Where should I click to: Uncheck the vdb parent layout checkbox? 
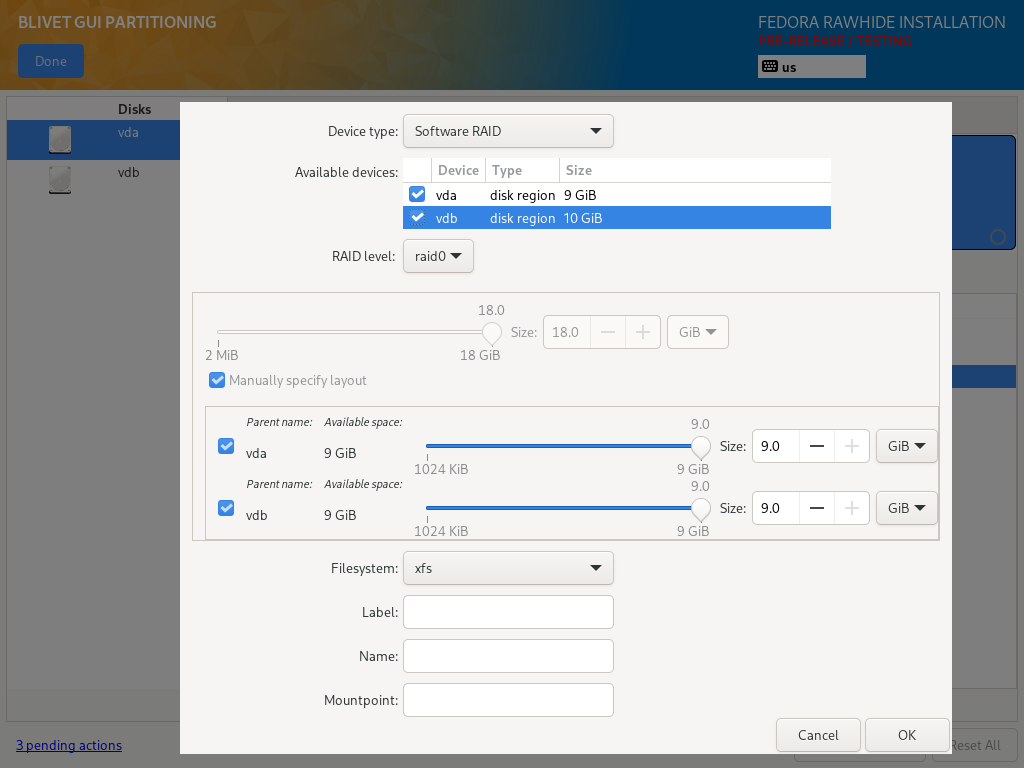pos(226,508)
